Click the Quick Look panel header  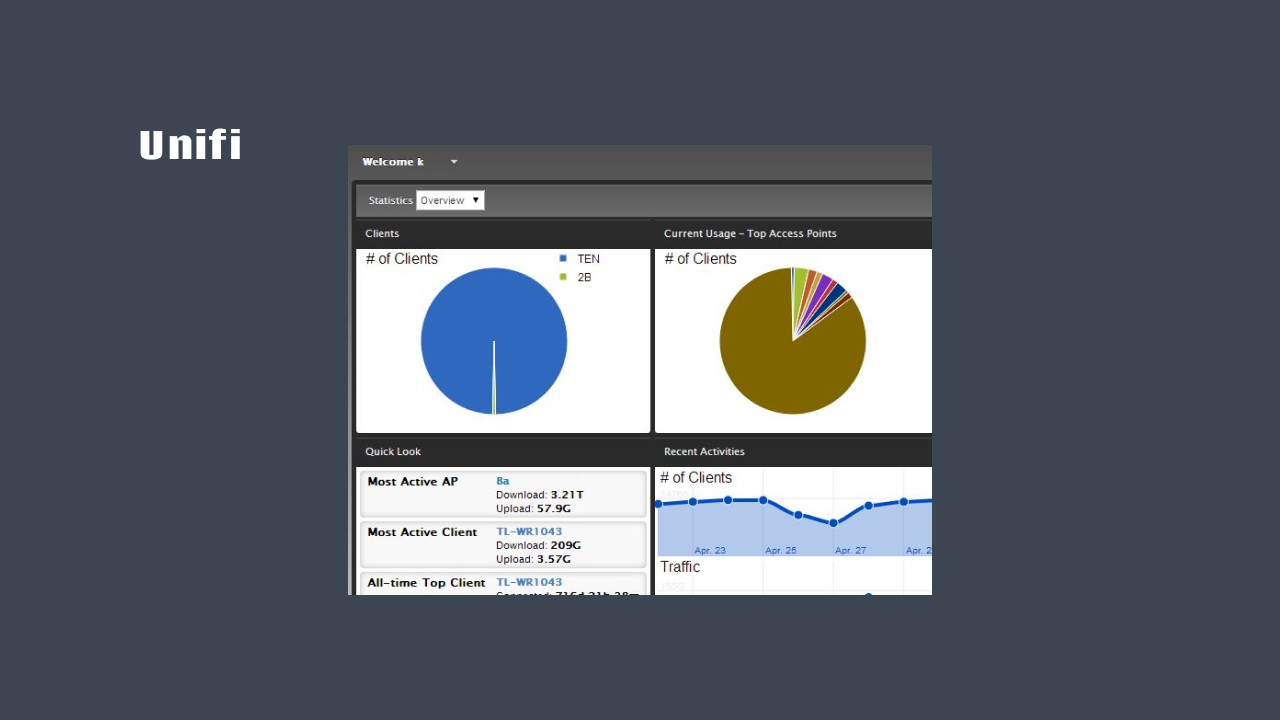(393, 451)
